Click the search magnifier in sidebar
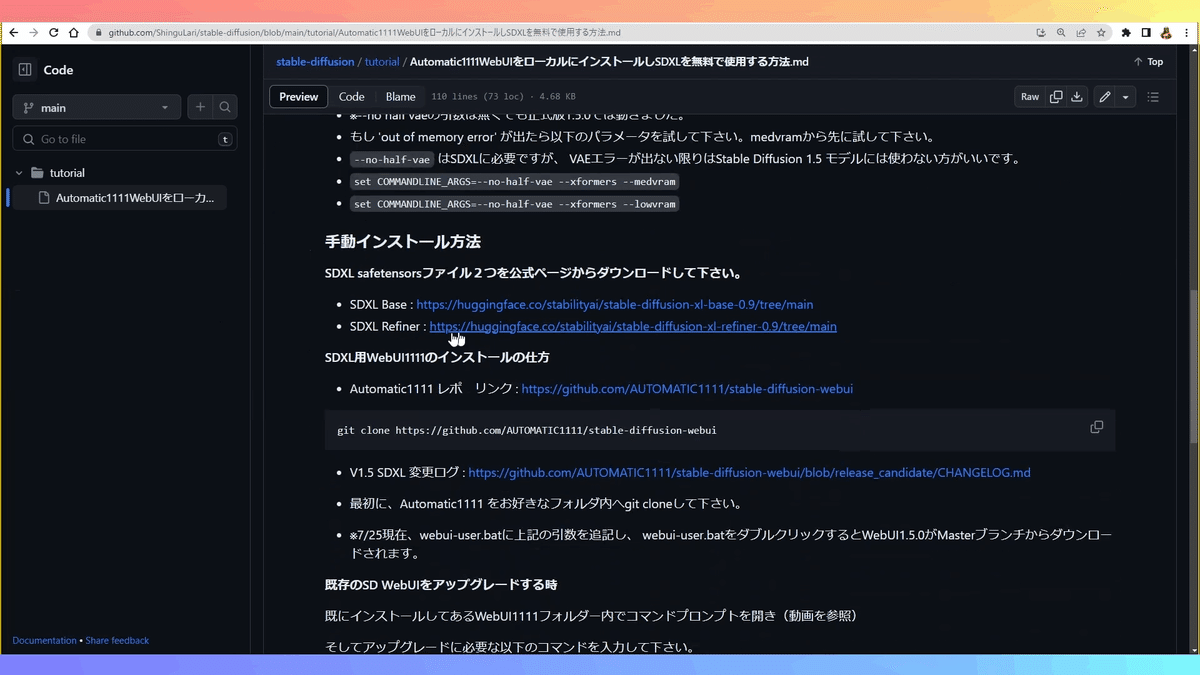 (225, 107)
